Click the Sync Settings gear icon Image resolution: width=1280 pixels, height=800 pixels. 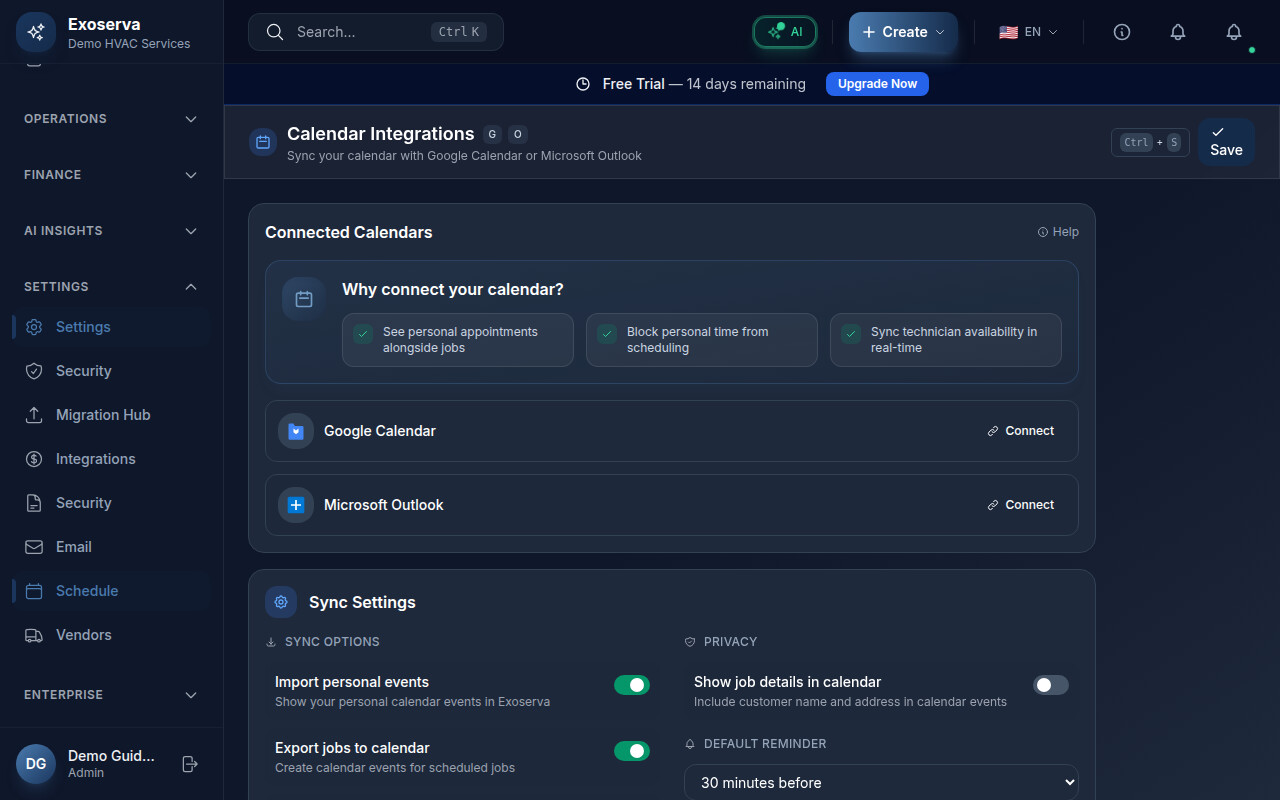tap(281, 602)
